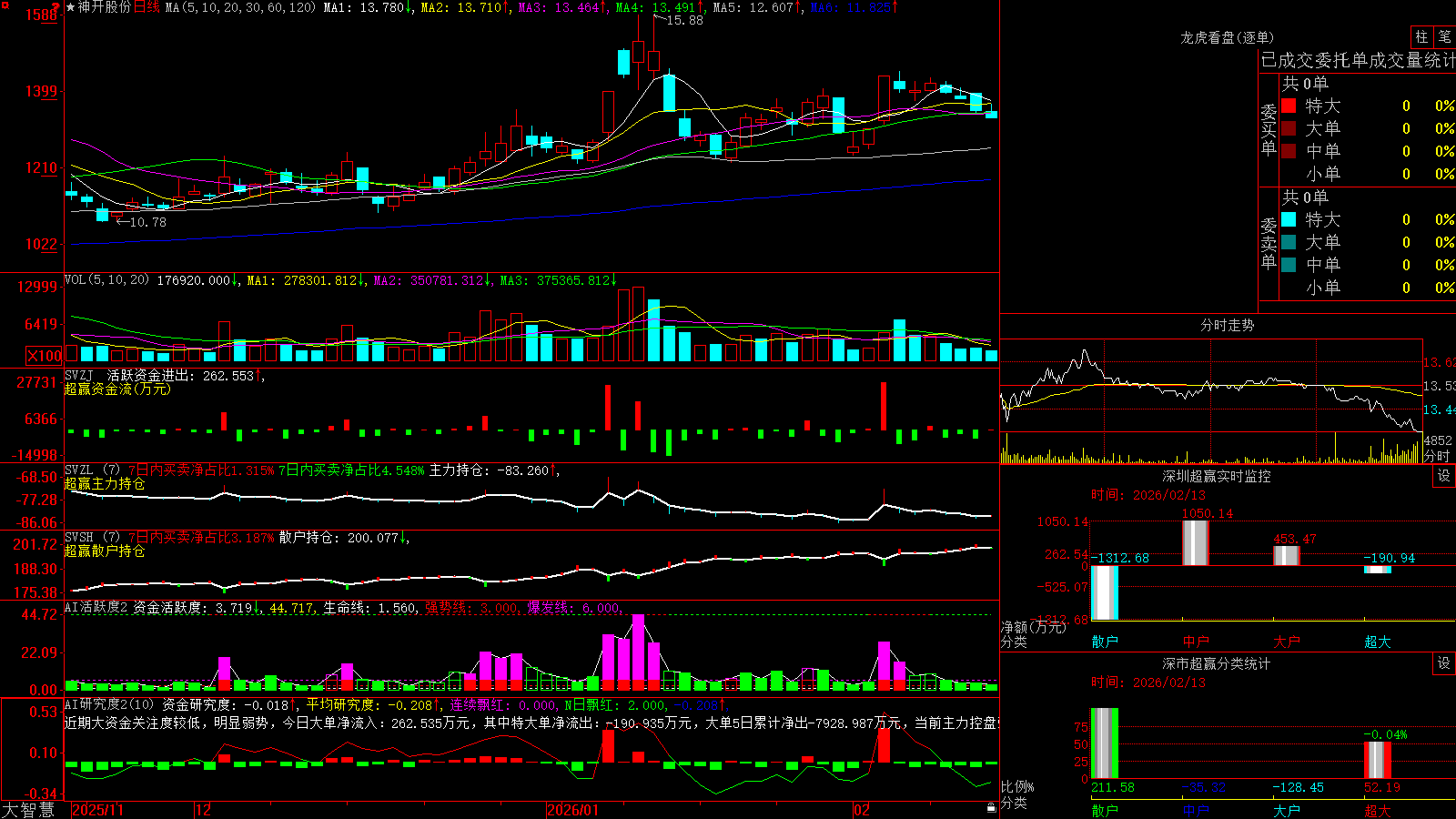Click the 大户 -128.45 value in 分类统计
The height and width of the screenshot is (819, 1456).
1298,787
